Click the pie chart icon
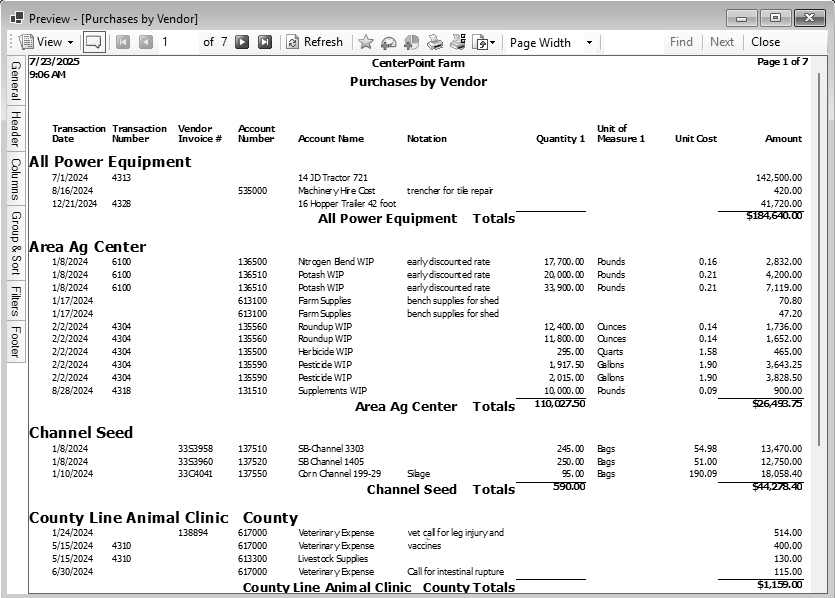The width and height of the screenshot is (835, 598). (x=411, y=42)
